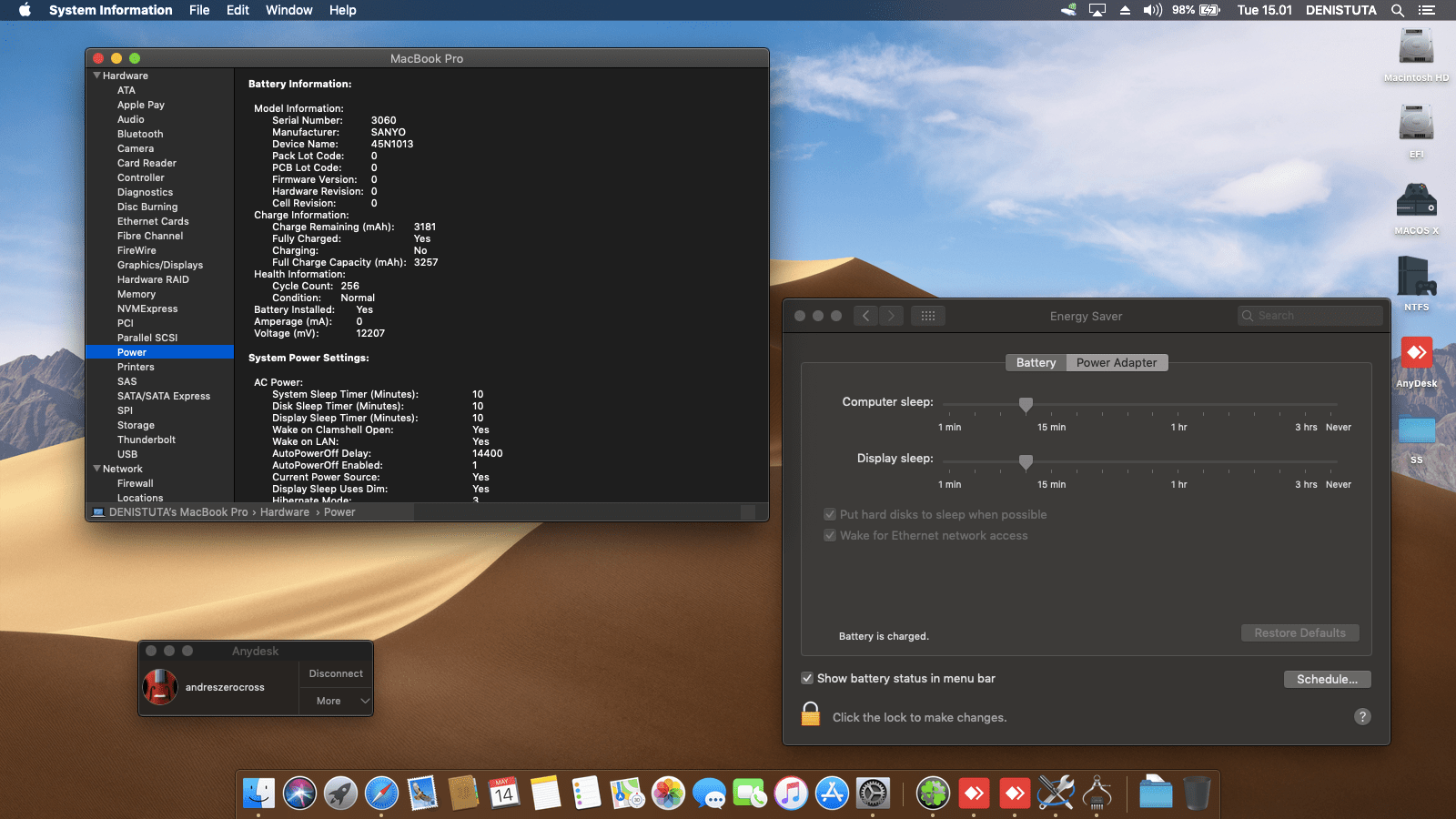Select the AnyDesk shortcut on desktop
The image size is (1456, 819).
click(1416, 361)
